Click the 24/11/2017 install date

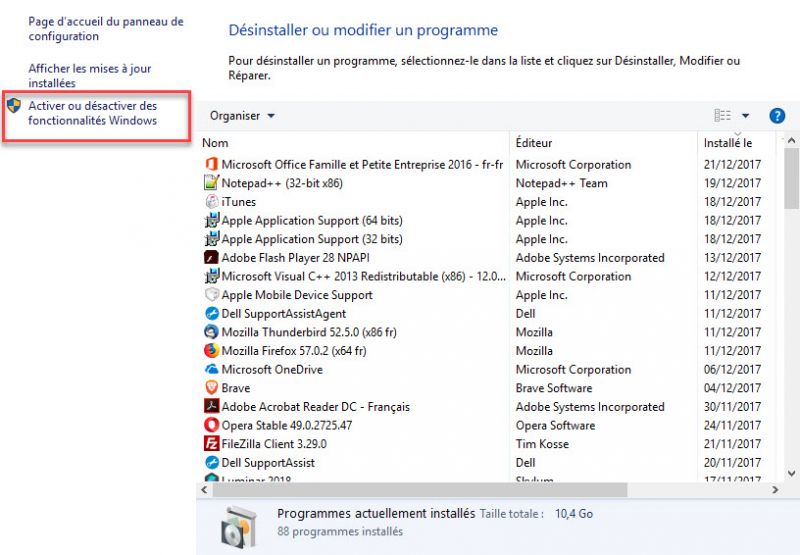pos(732,425)
